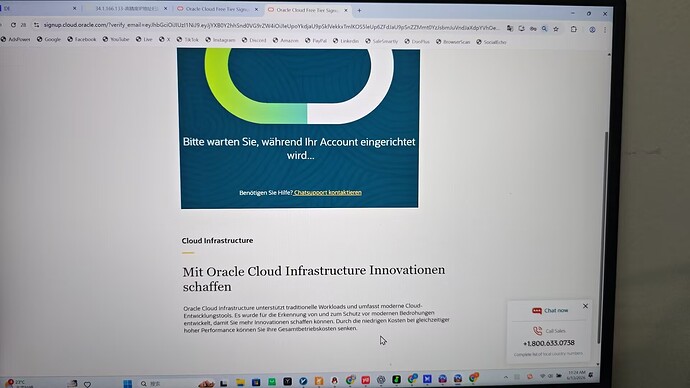690x388 pixels.
Task: Open the YouTube bookmark
Action: tap(116, 39)
